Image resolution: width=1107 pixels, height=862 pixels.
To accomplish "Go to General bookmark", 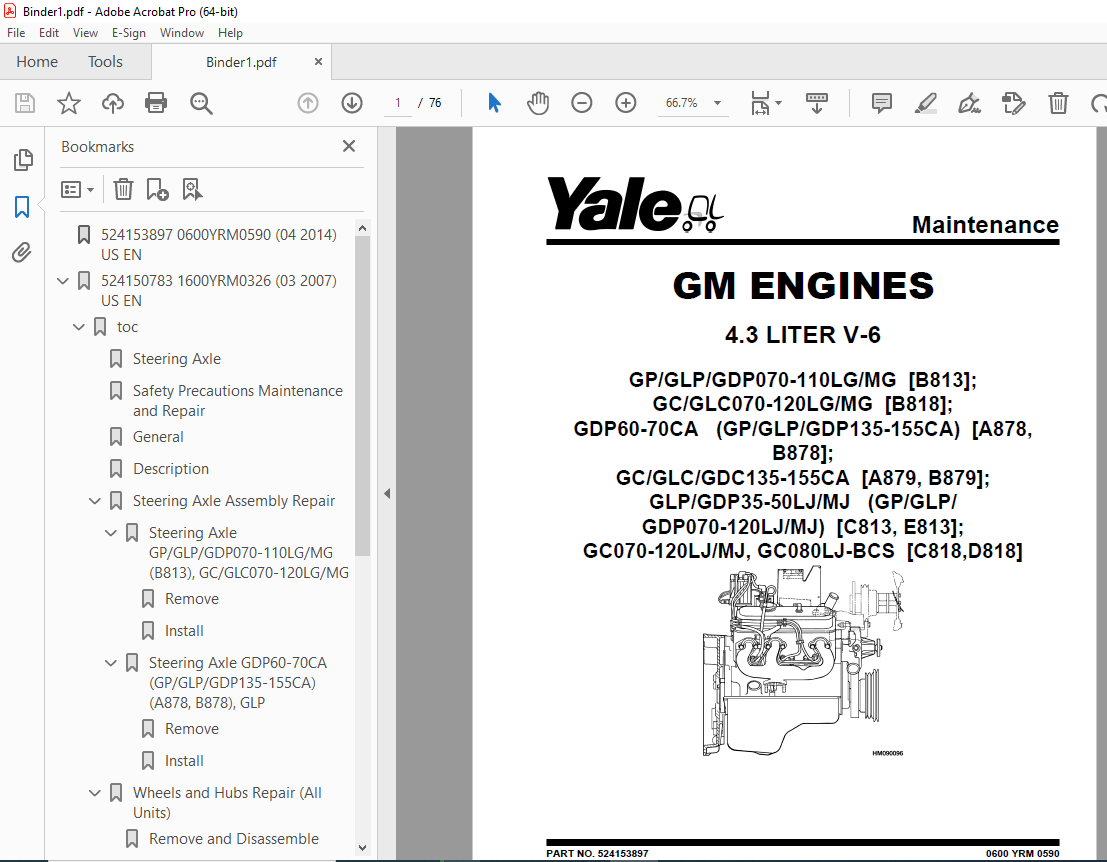I will tap(158, 437).
